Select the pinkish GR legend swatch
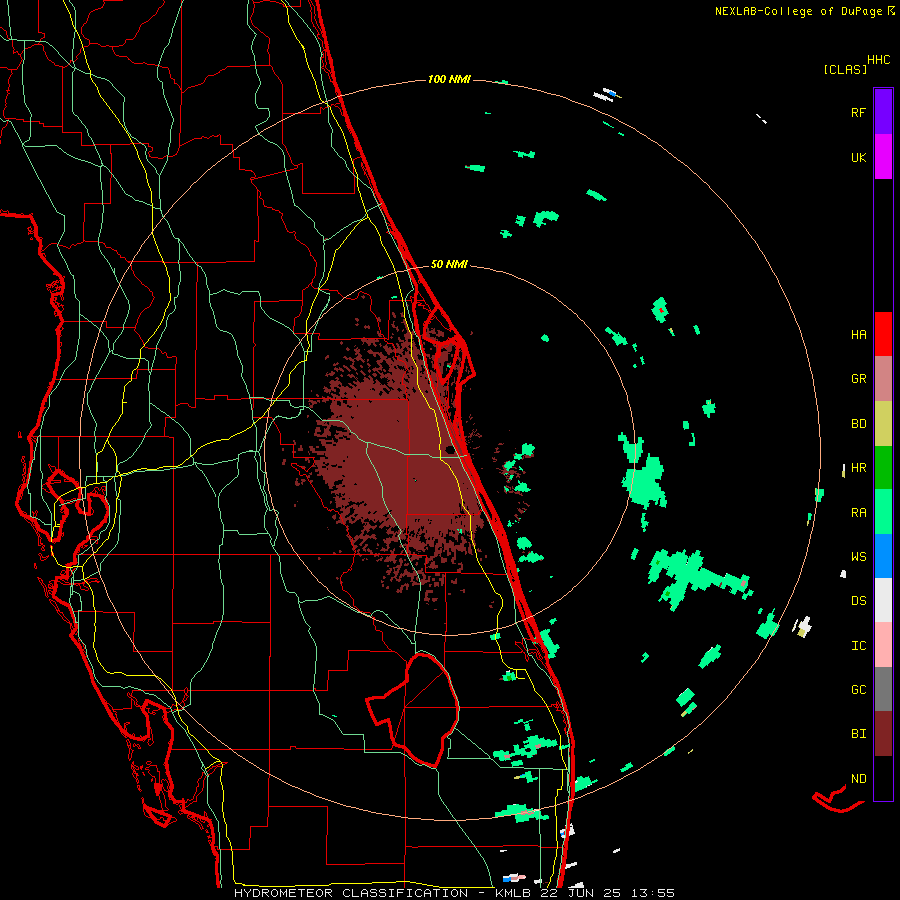Viewport: 900px width, 900px height. point(883,379)
